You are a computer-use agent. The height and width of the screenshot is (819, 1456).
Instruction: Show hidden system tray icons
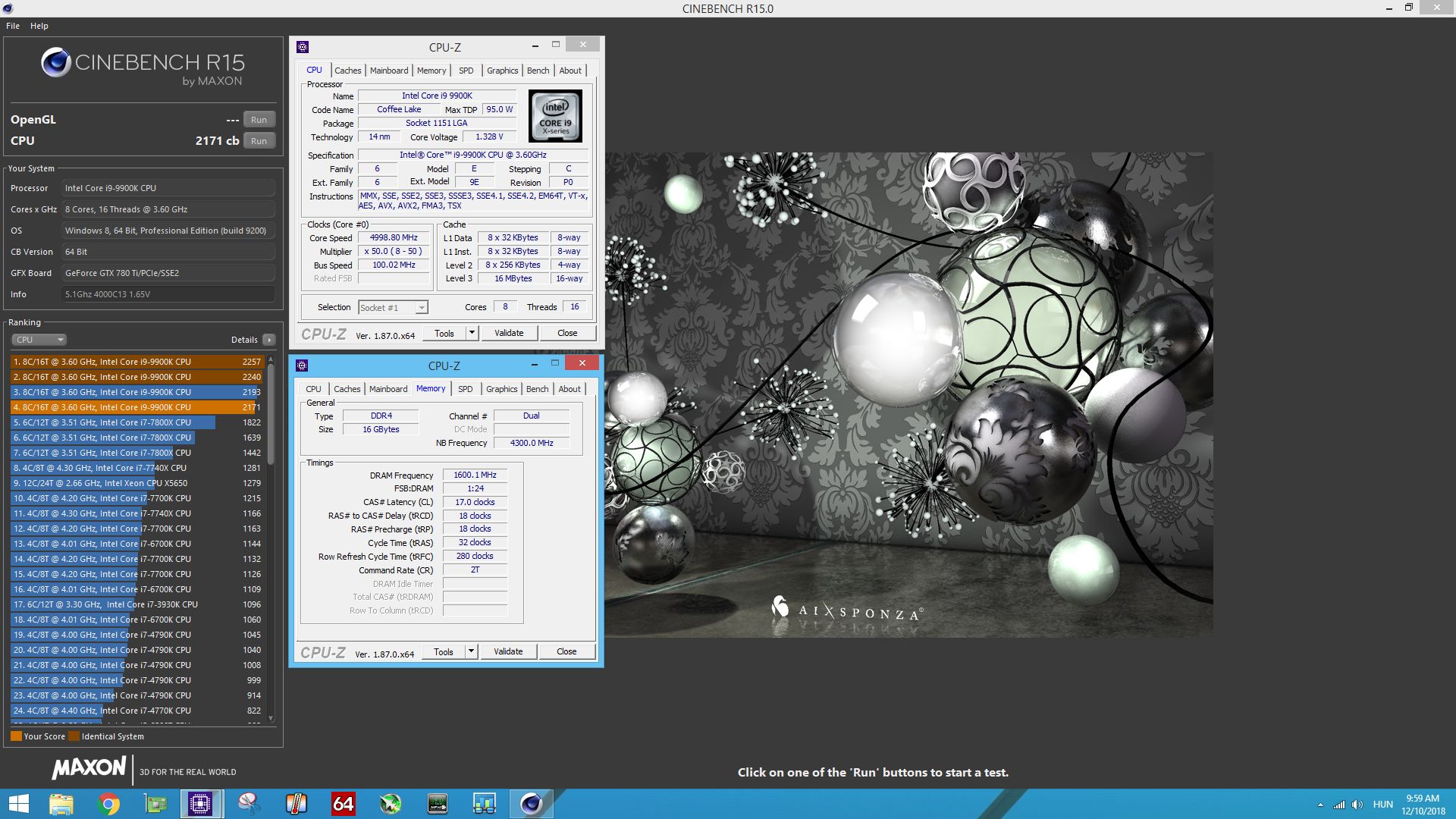1320,805
